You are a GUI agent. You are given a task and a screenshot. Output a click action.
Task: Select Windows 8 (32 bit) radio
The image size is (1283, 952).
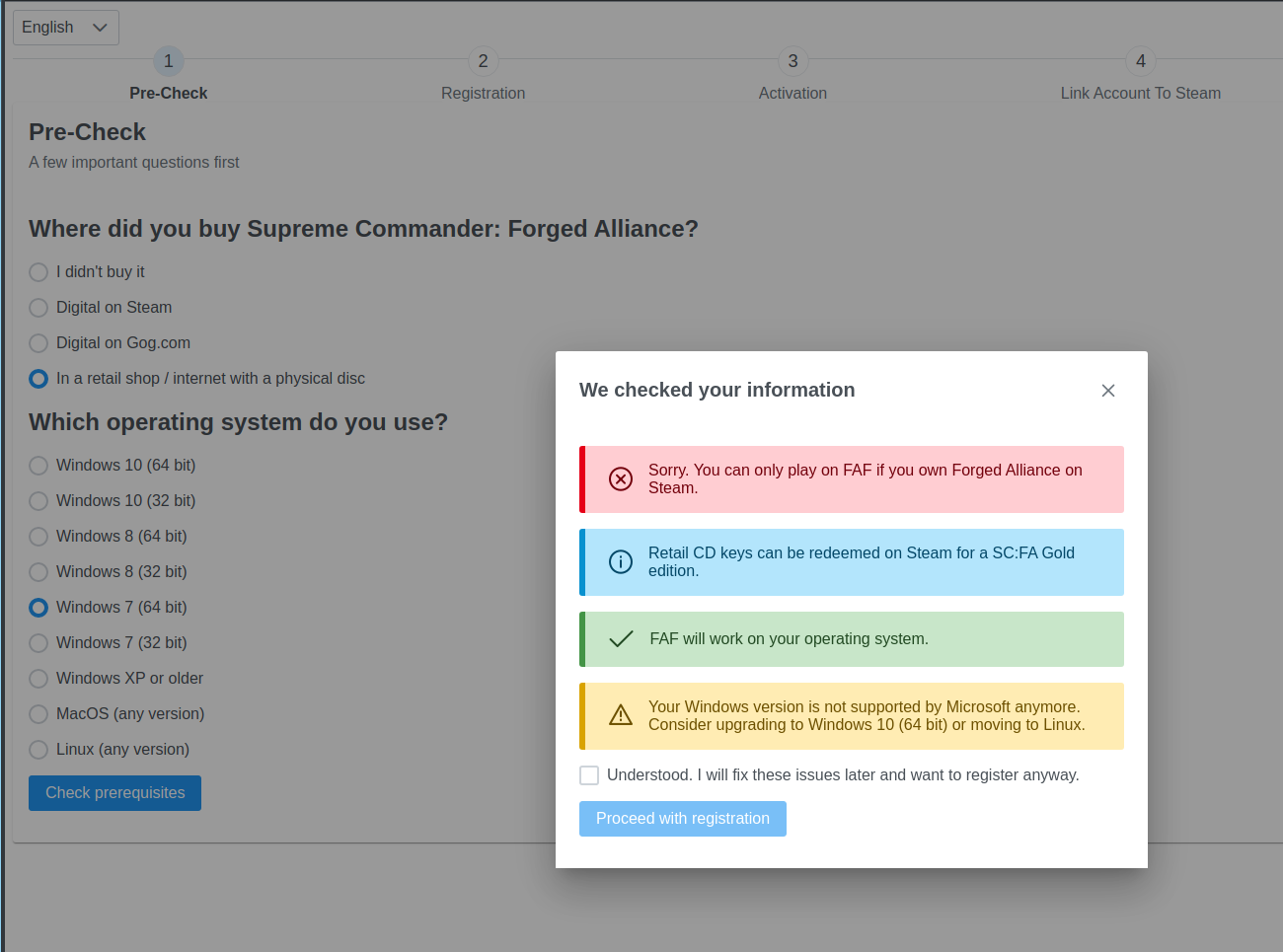(38, 572)
